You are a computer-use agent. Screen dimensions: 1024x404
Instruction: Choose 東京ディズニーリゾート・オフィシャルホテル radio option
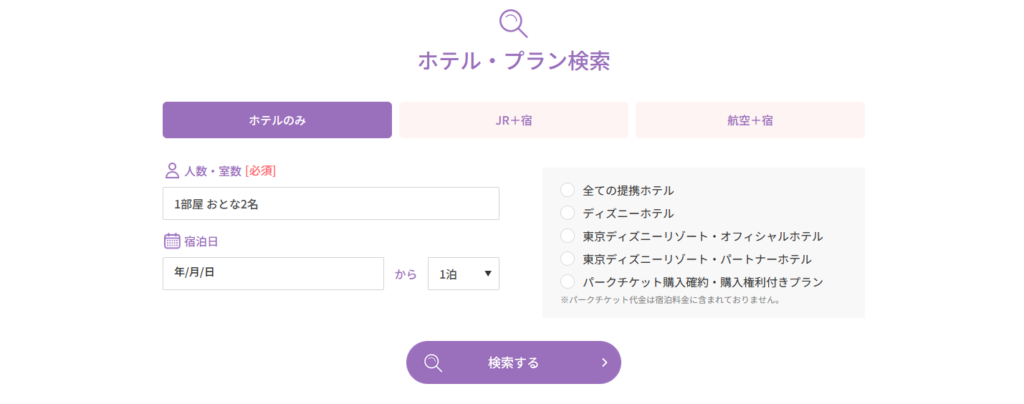568,236
